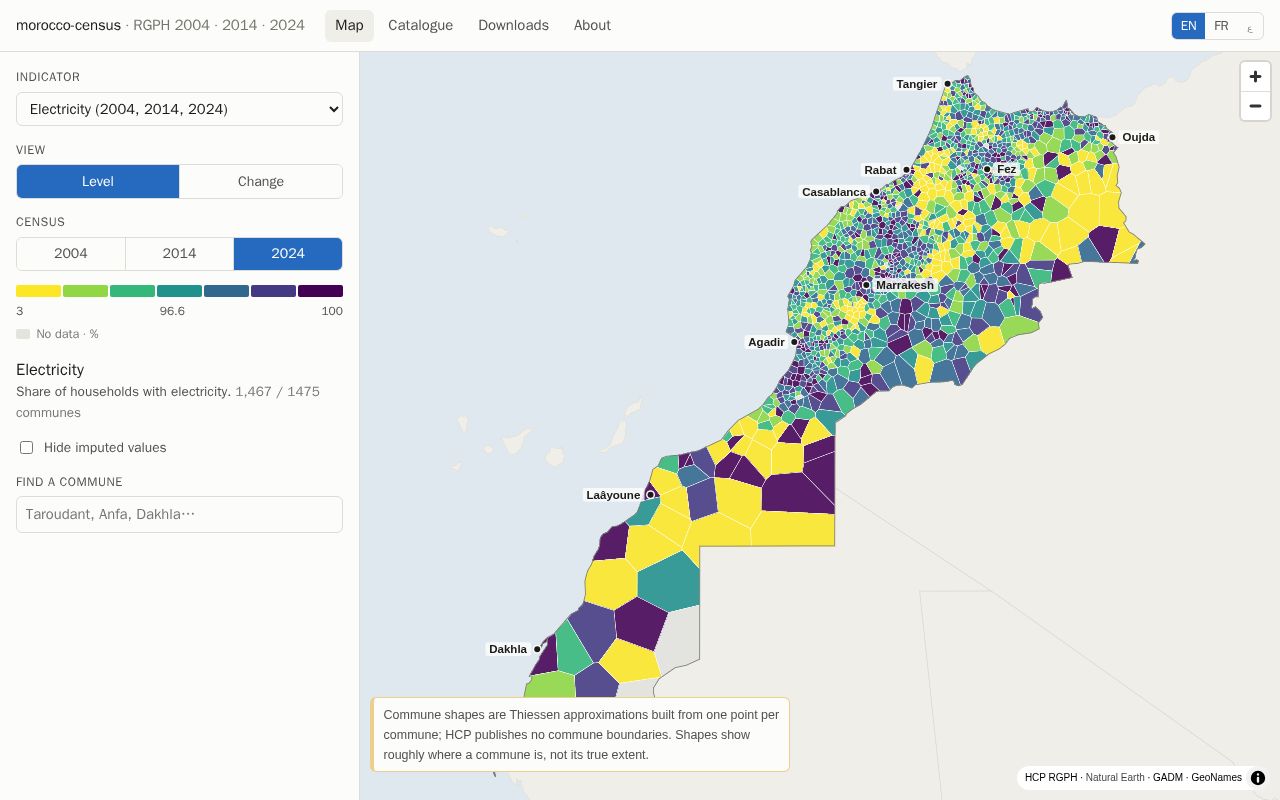Open the GADM attribution link
Screen dimensions: 1280x800
pos(1168,777)
